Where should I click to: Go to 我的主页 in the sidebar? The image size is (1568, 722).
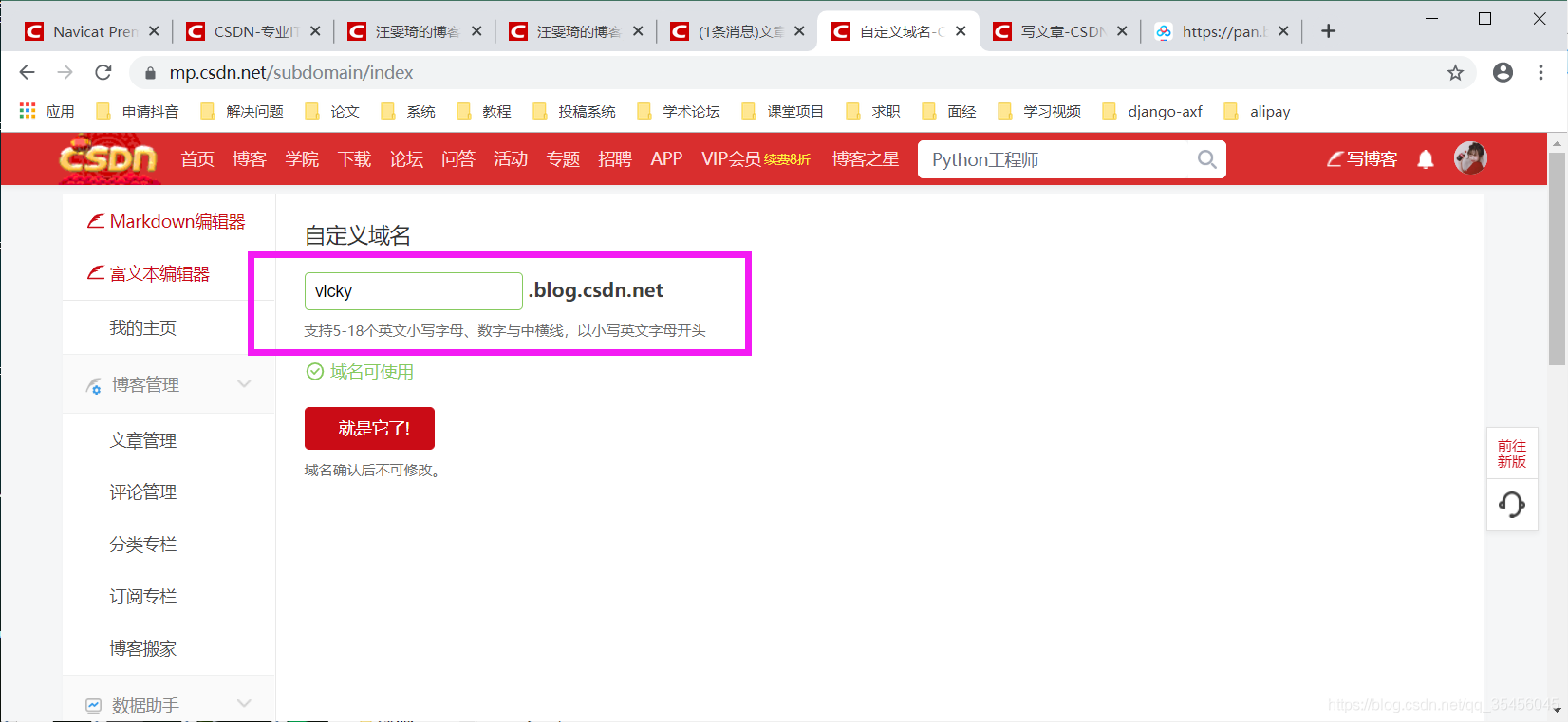[142, 327]
